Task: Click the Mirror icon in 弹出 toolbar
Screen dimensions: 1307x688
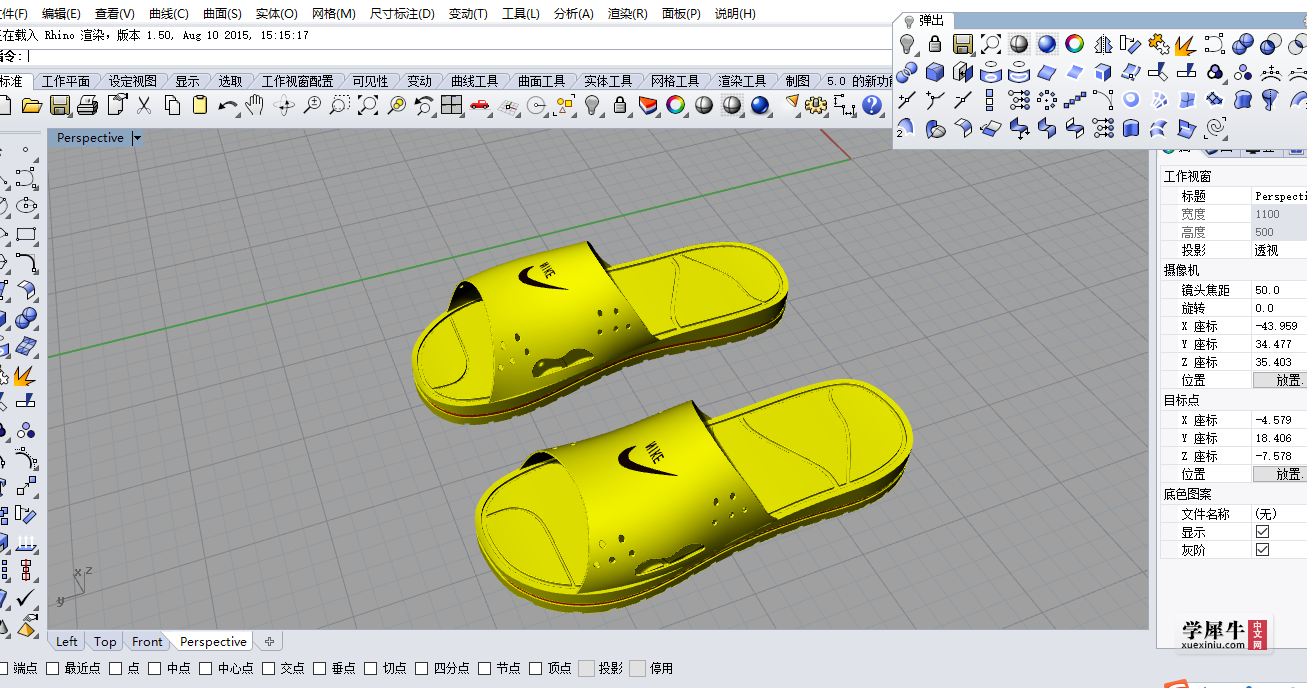Action: click(x=1103, y=44)
